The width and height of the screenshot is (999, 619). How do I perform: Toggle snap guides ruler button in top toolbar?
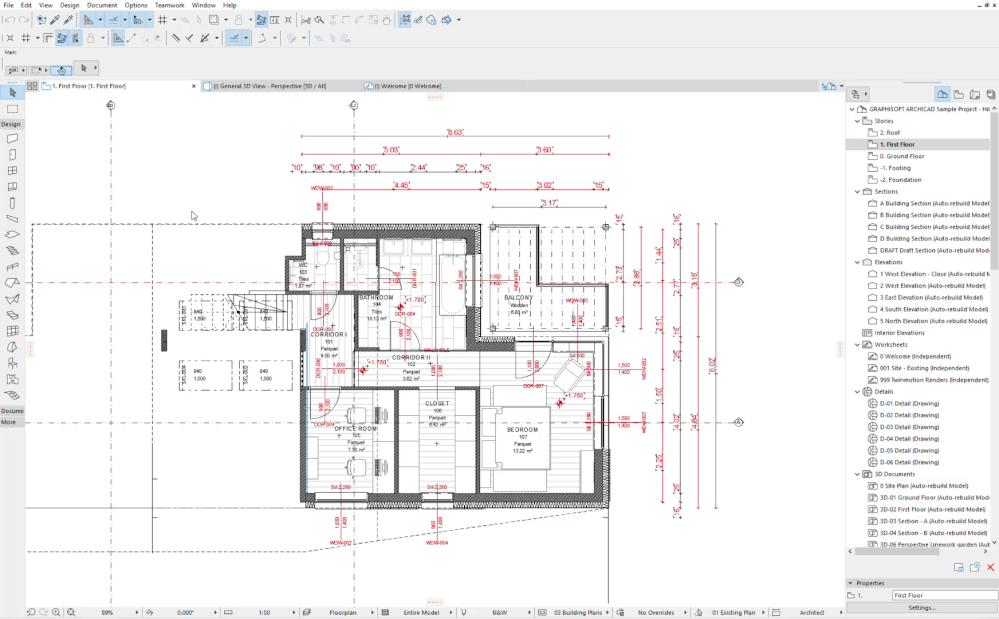pos(113,20)
